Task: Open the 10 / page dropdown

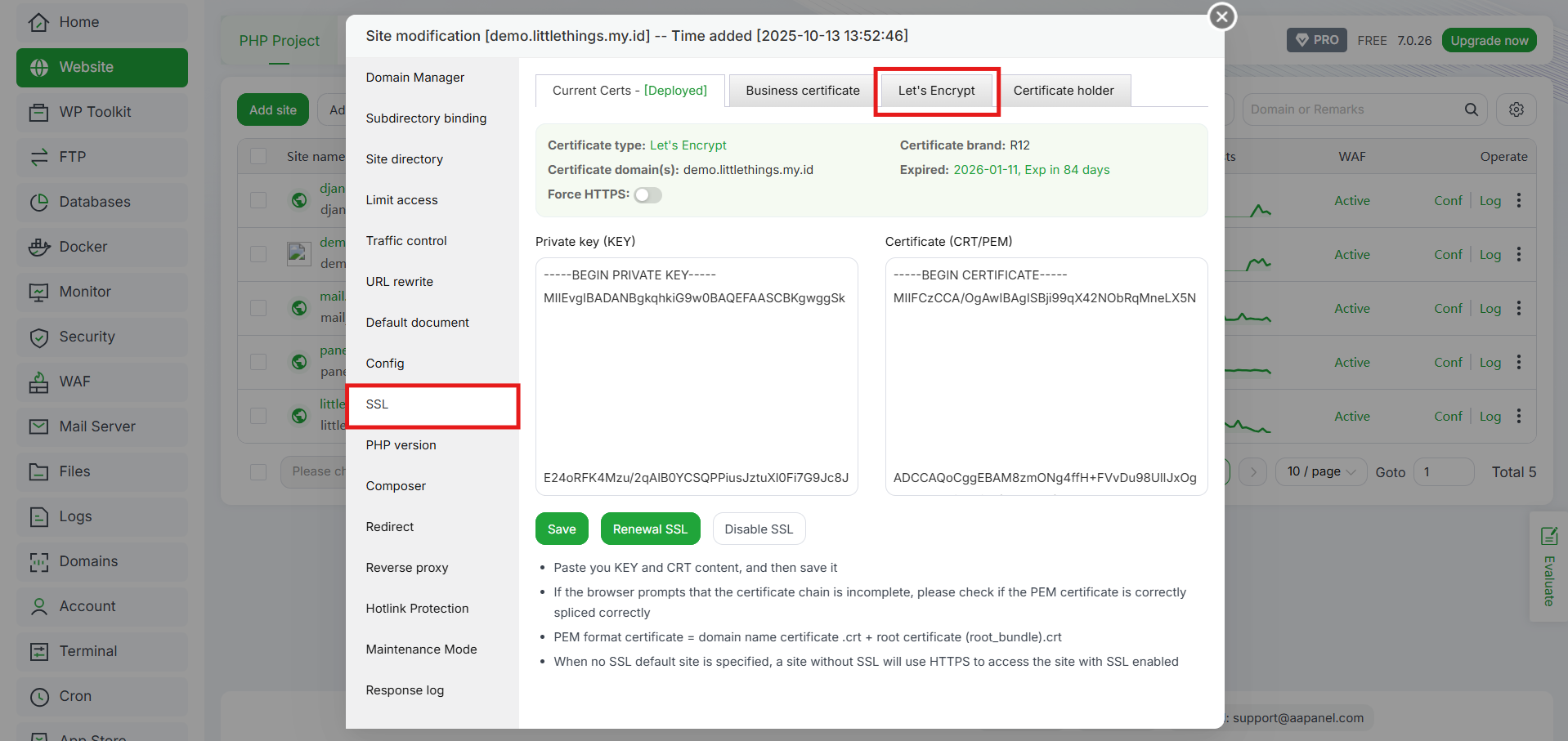Action: 1321,471
